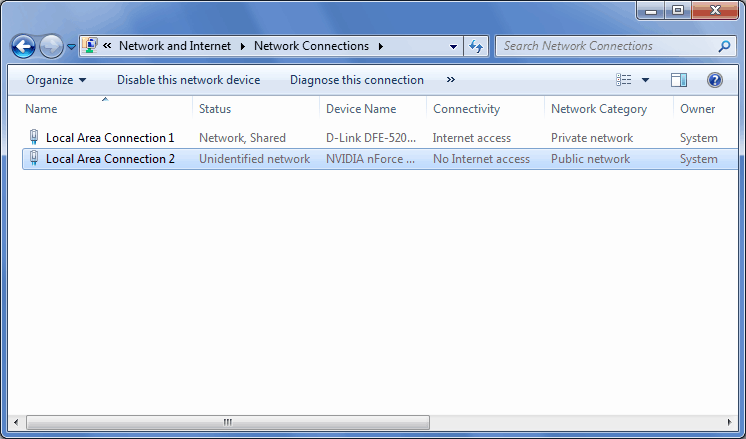The height and width of the screenshot is (439, 746).
Task: Show more toolbar commands via the chevron
Action: 451,80
